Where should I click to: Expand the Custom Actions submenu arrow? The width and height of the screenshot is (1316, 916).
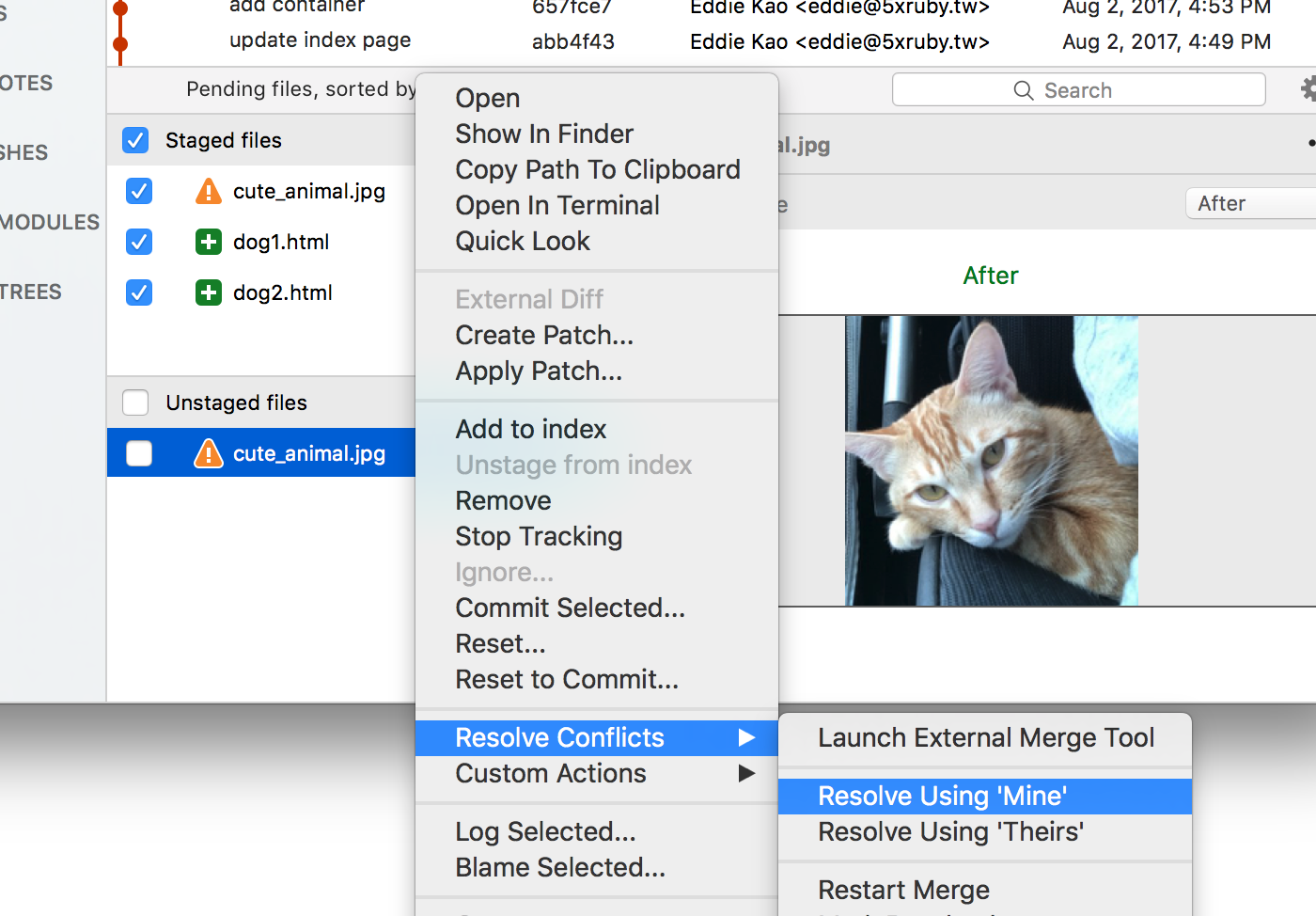pyautogui.click(x=746, y=774)
